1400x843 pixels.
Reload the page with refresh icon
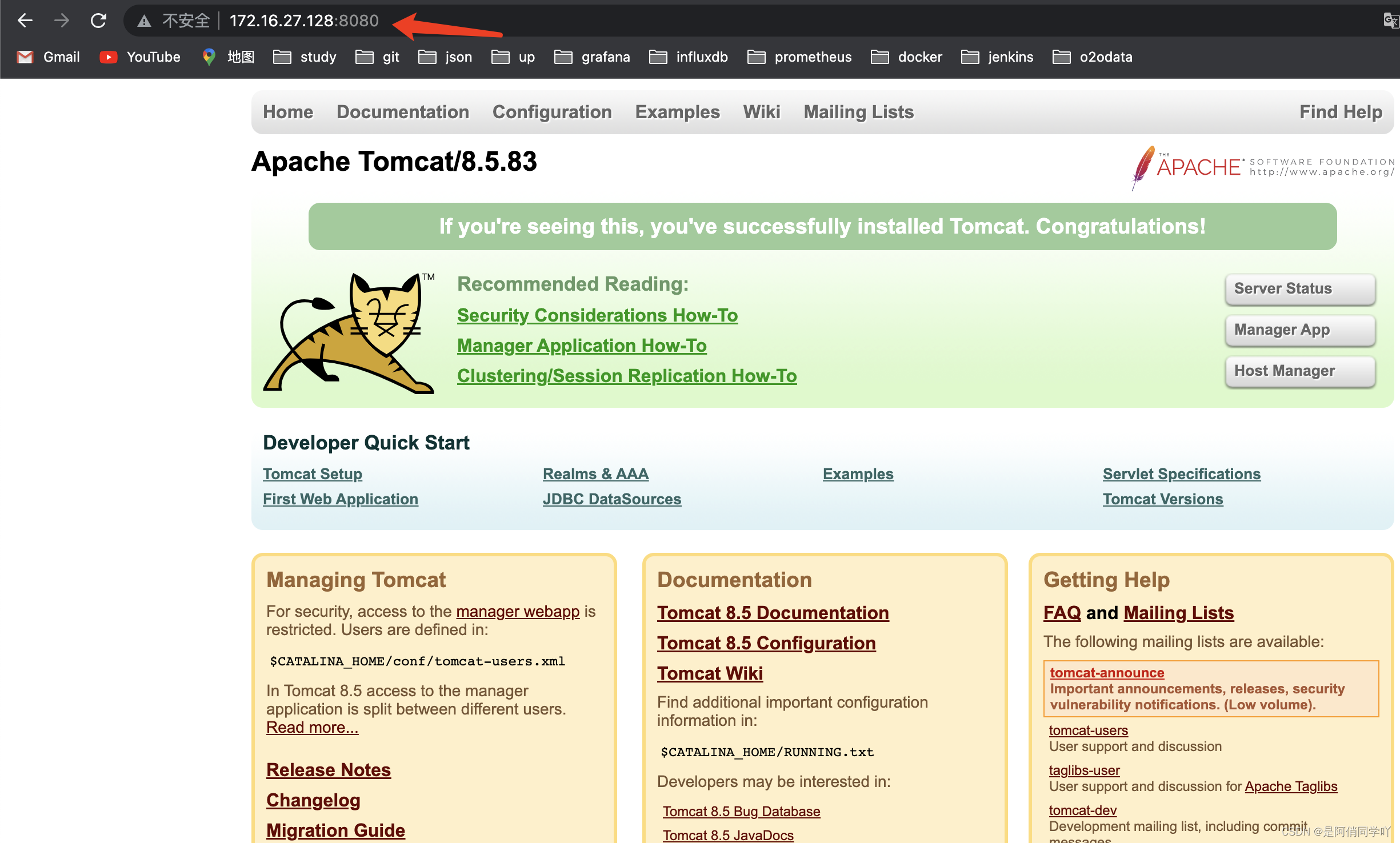point(98,21)
